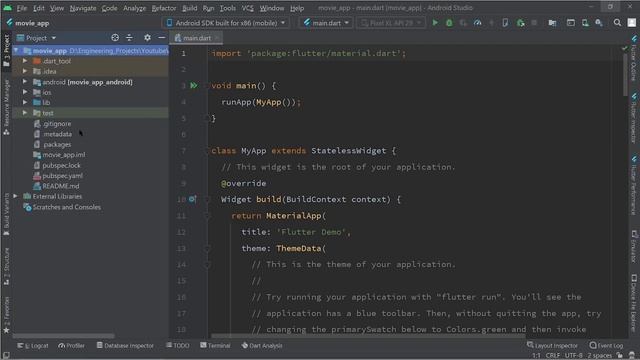Select pubspec.yaml in project tree
640x360 pixels.
(x=62, y=176)
